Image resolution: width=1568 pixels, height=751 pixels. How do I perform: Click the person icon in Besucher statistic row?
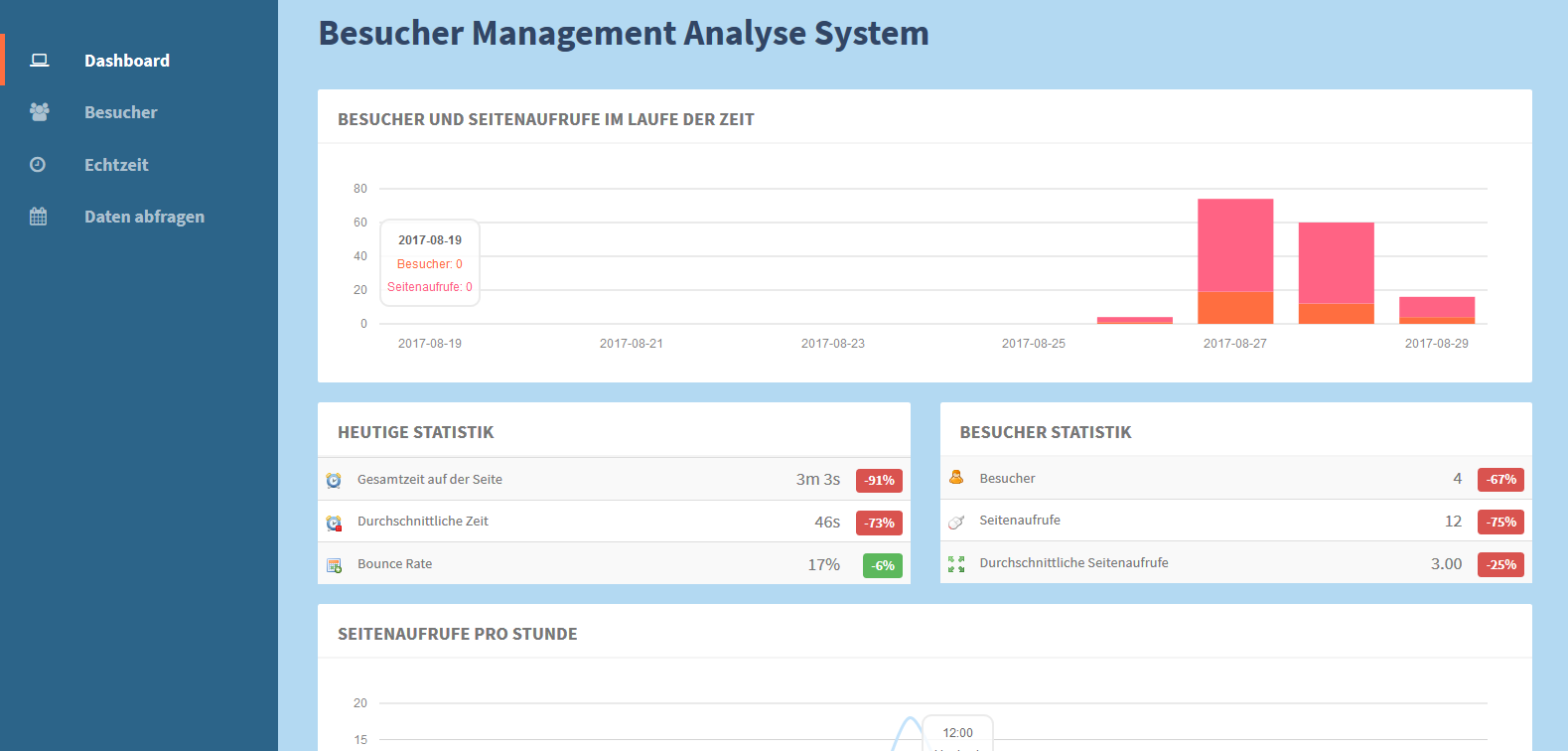coord(956,478)
